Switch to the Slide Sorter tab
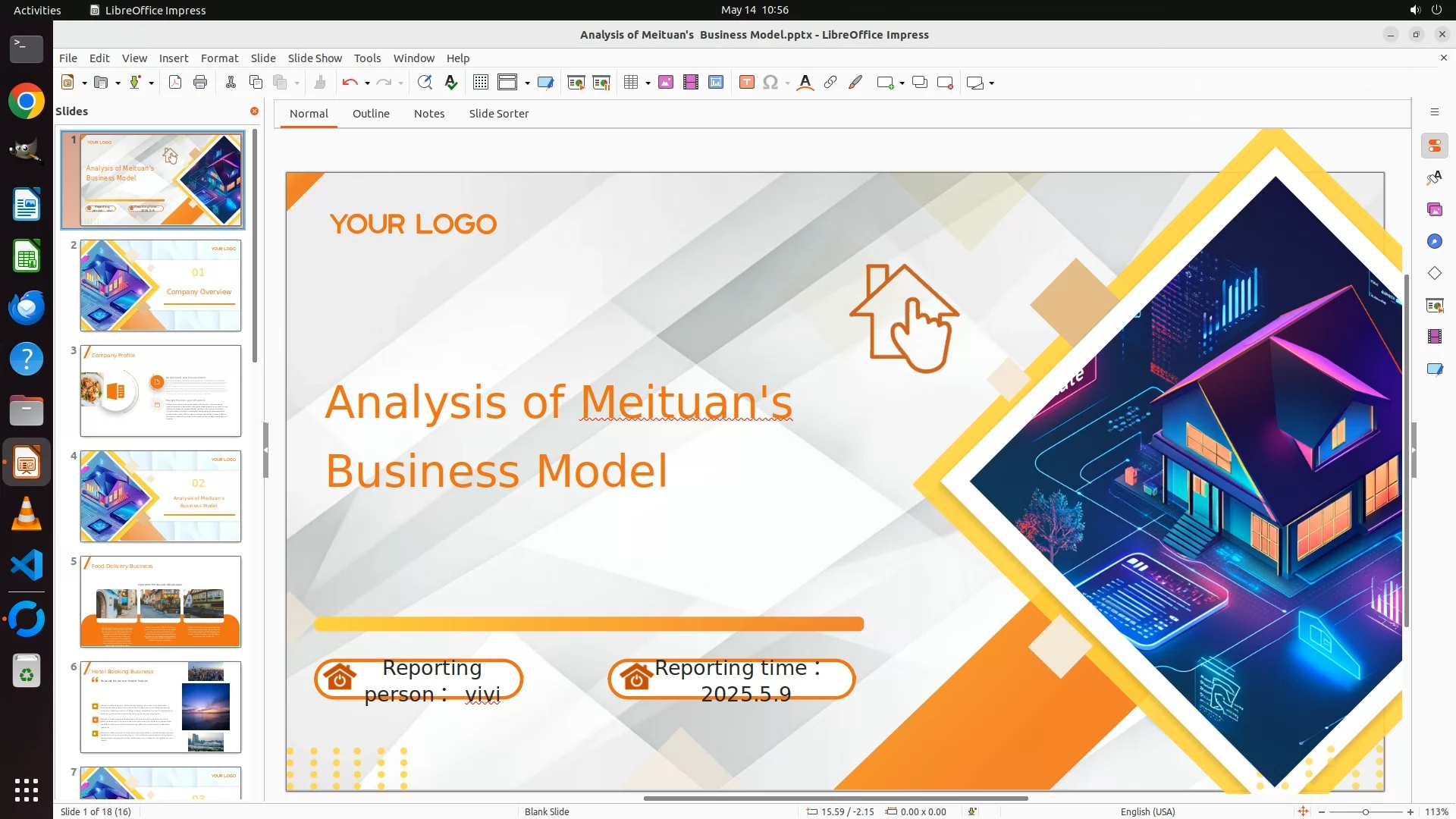Viewport: 1456px width, 819px height. (x=498, y=114)
